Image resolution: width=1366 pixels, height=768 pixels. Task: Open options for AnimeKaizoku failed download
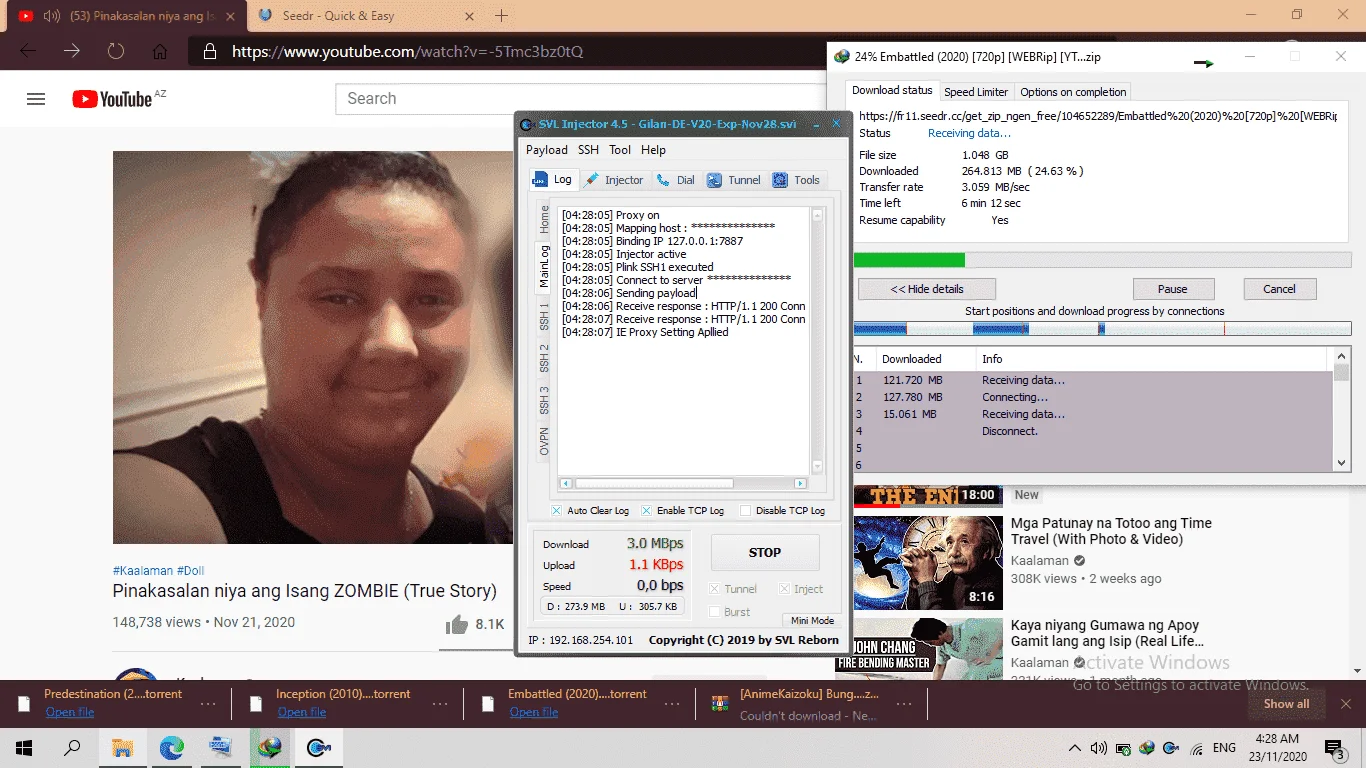pos(903,704)
